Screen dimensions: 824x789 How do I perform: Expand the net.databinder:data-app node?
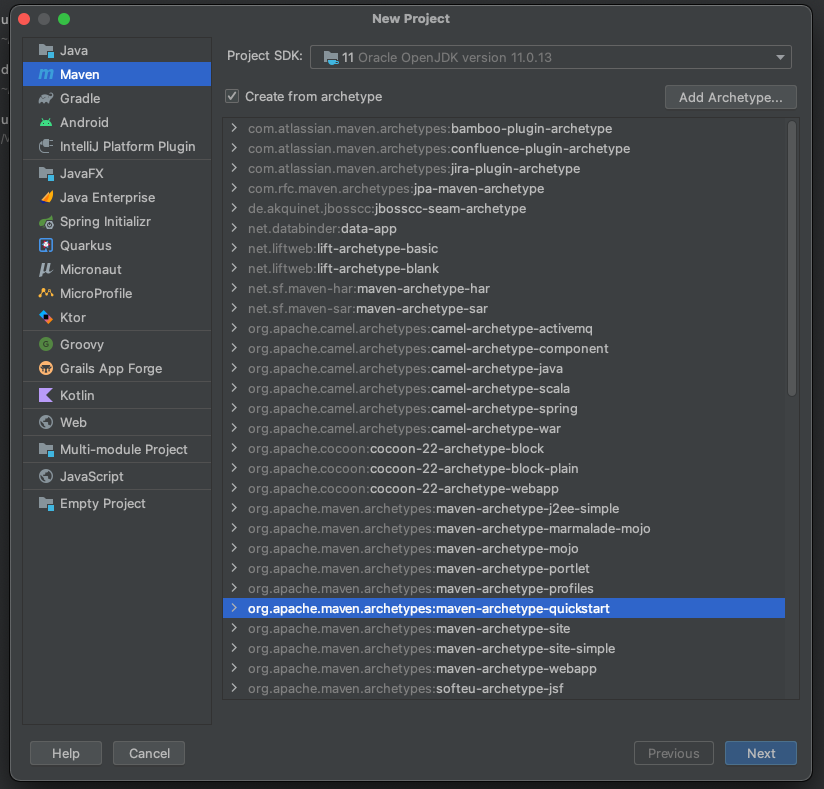point(234,228)
